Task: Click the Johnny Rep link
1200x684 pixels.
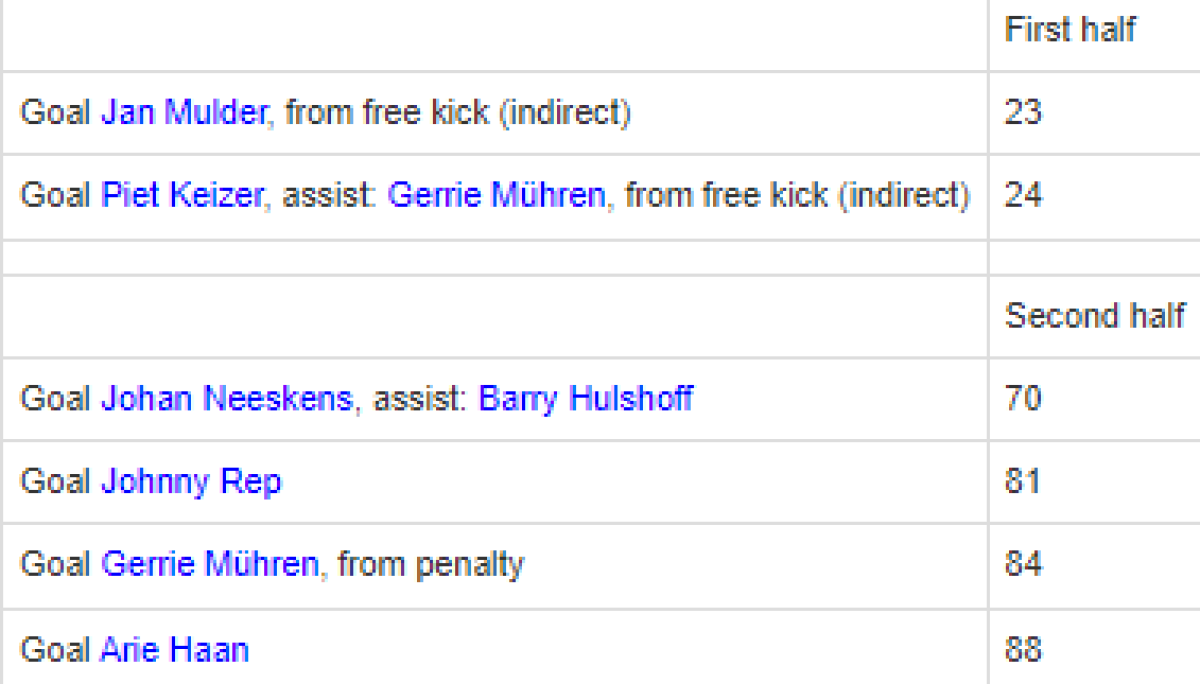Action: (191, 482)
